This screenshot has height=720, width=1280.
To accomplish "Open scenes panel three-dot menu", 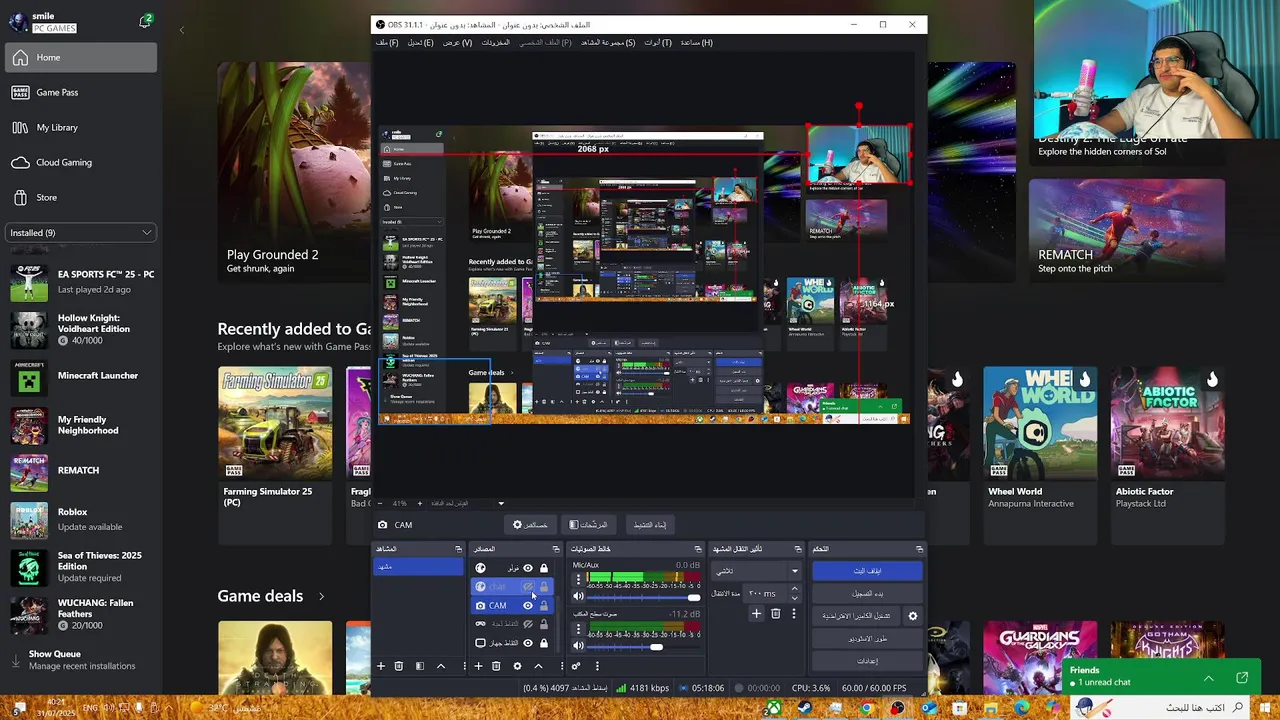I will pyautogui.click(x=464, y=666).
